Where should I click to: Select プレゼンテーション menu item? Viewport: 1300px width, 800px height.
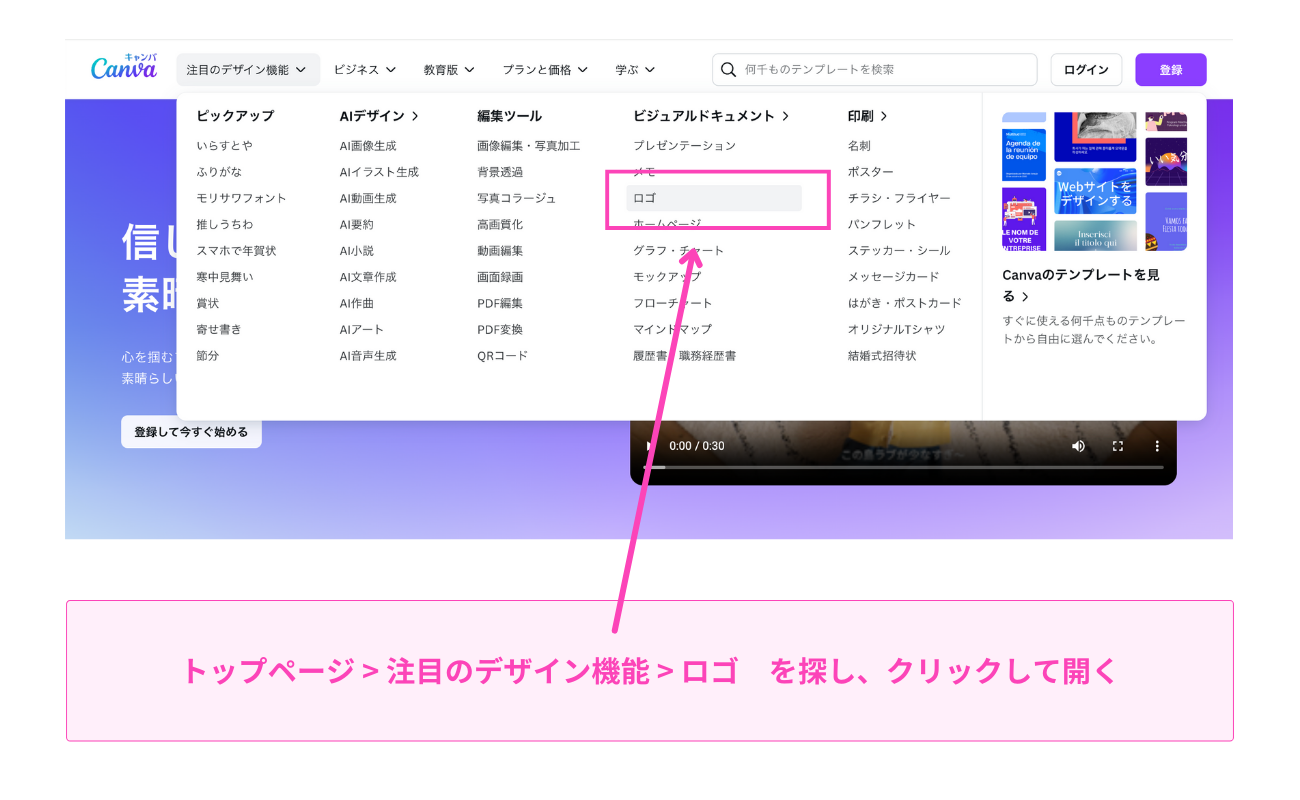pyautogui.click(x=684, y=146)
